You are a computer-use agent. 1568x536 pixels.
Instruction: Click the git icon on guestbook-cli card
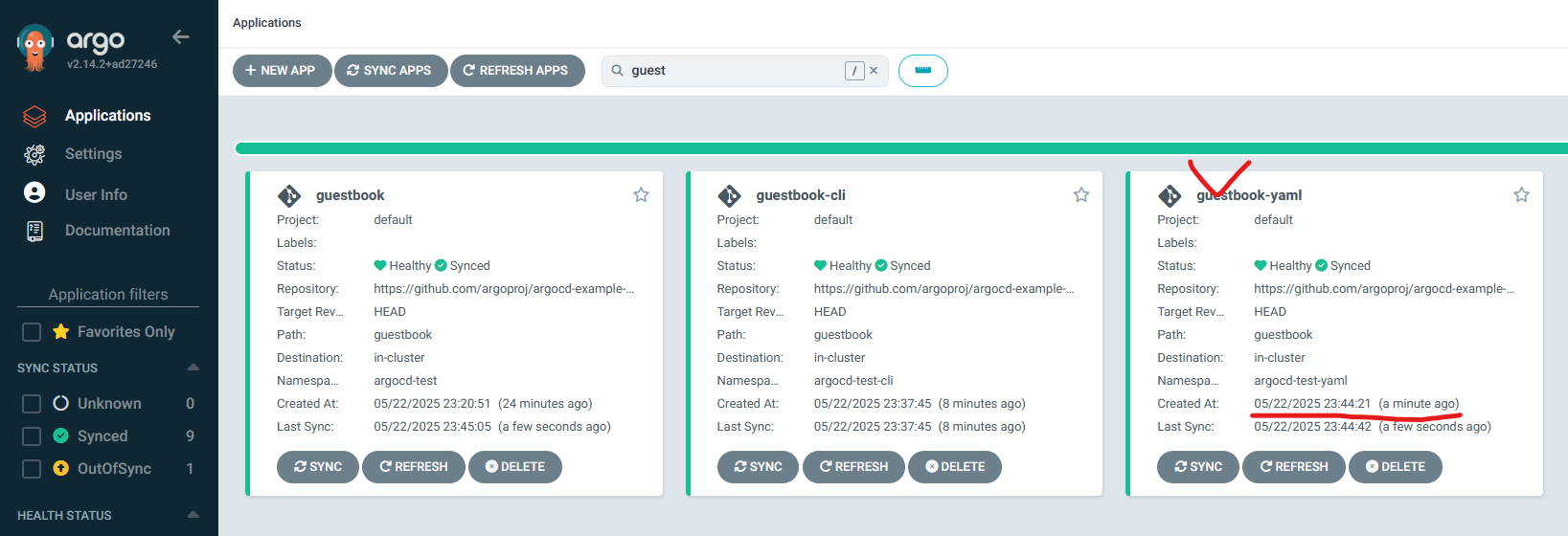[x=730, y=196]
